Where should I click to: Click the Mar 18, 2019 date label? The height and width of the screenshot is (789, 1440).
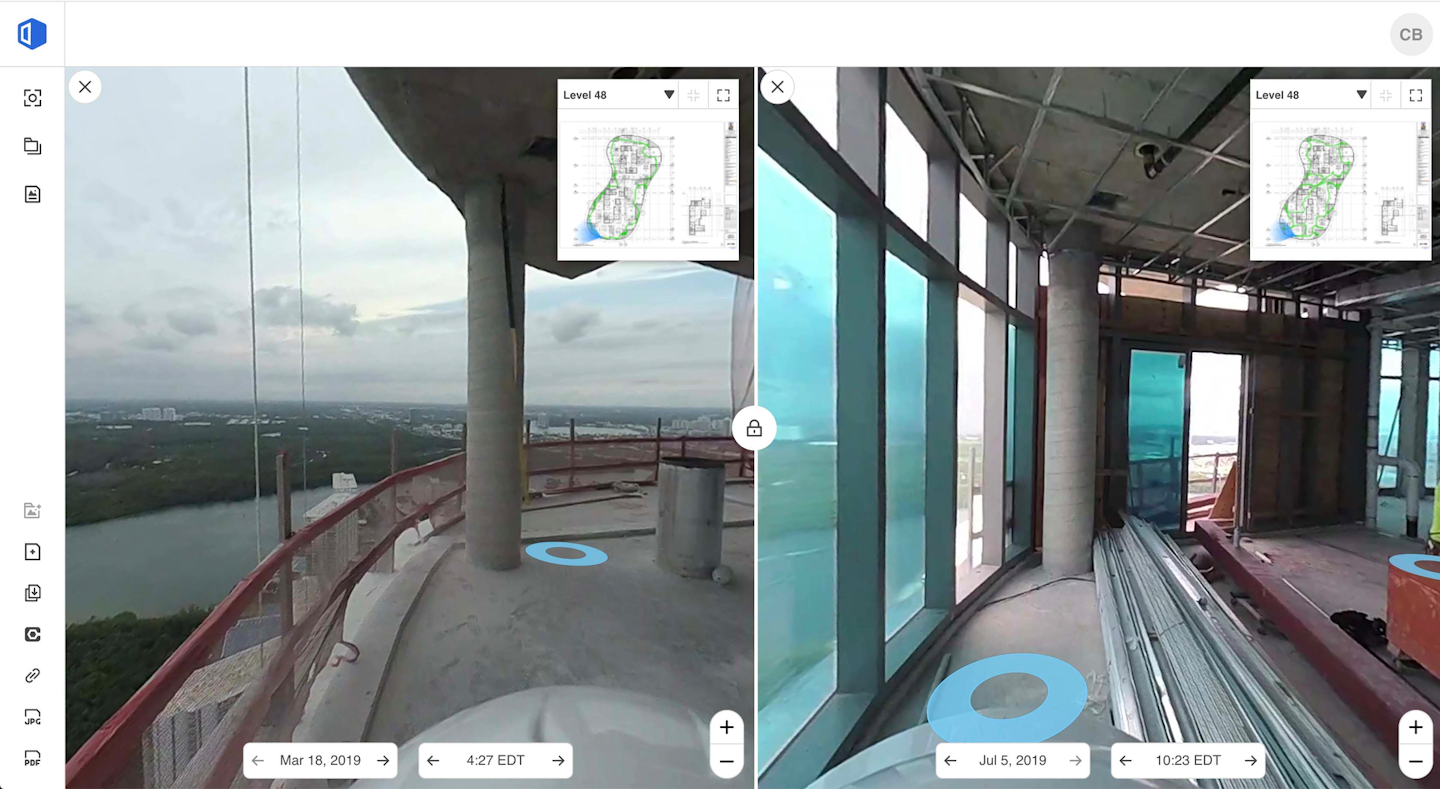[320, 761]
